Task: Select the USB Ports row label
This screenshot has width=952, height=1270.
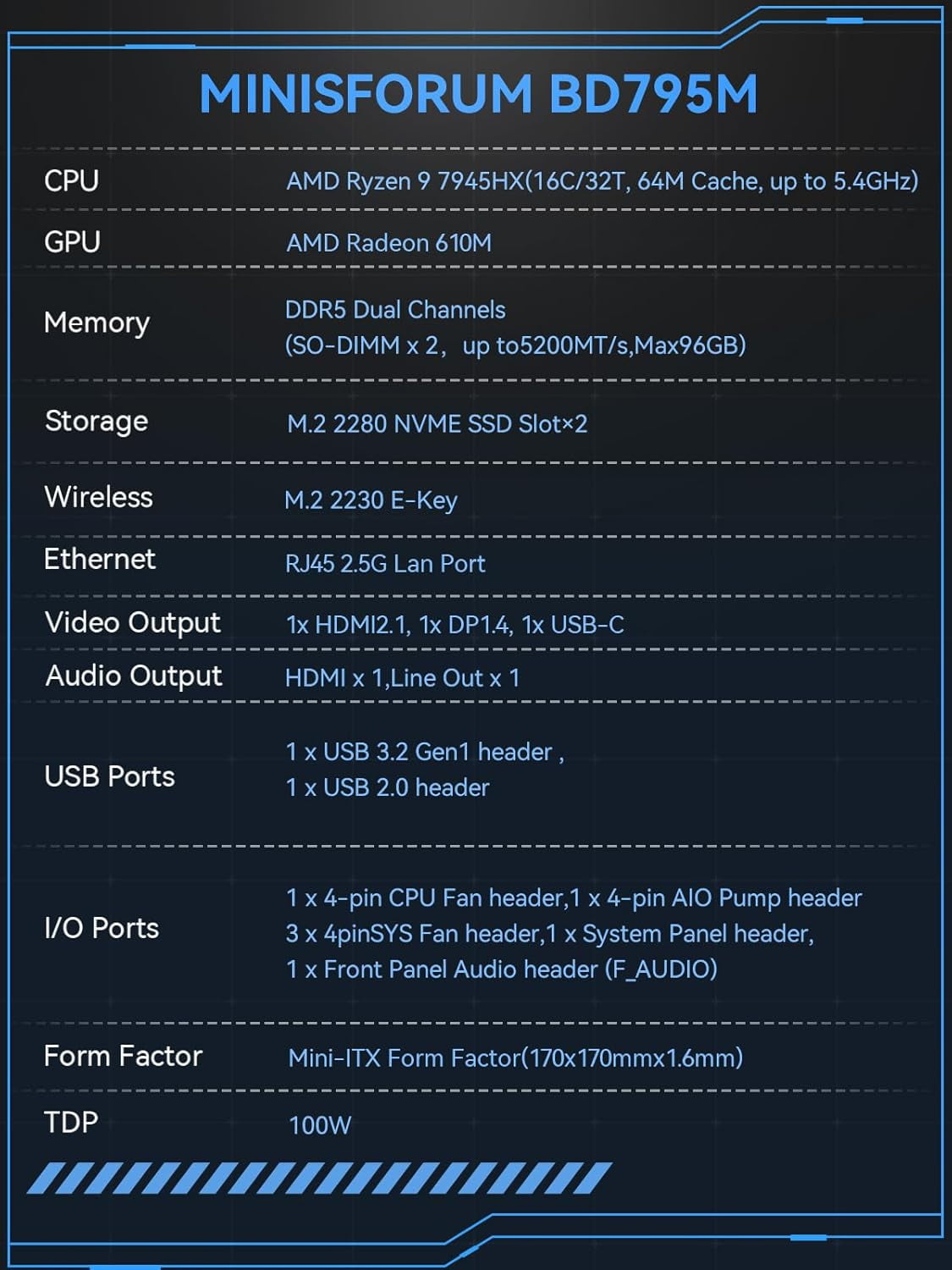Action: point(109,776)
